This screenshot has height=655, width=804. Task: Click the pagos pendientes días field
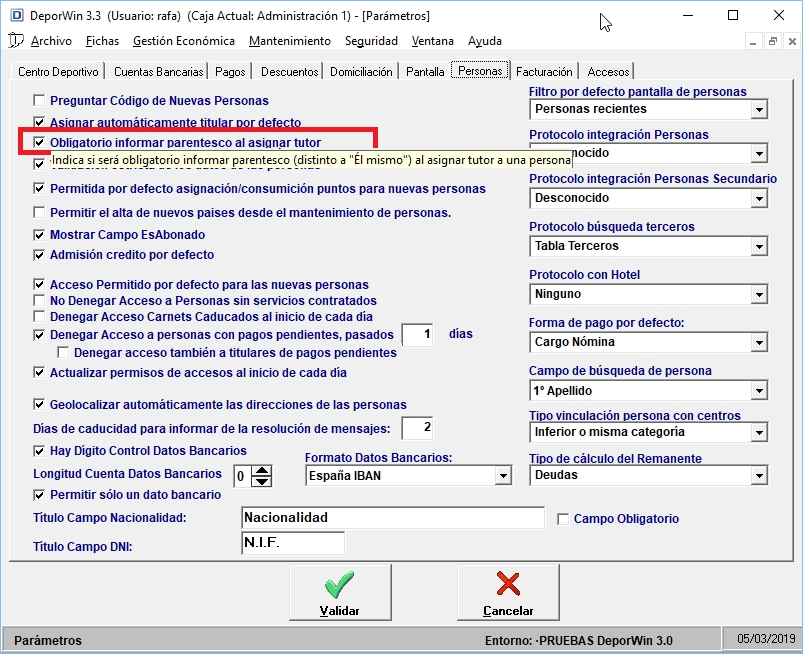click(x=418, y=335)
